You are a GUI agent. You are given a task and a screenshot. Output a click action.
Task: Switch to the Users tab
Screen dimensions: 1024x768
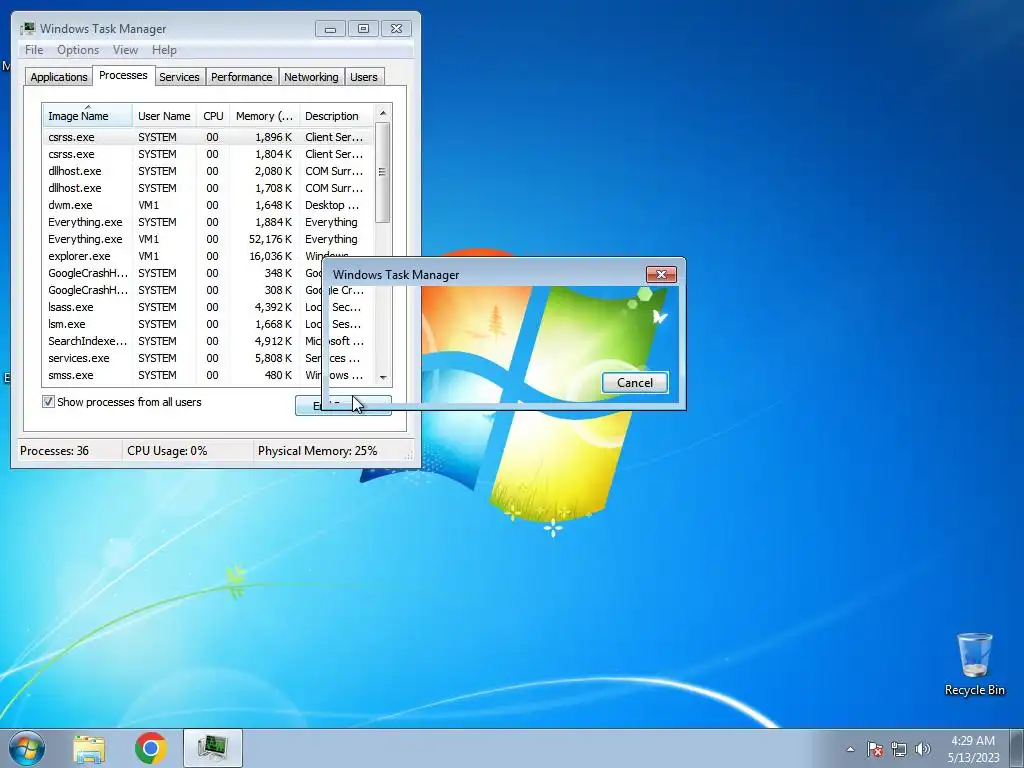pos(364,77)
